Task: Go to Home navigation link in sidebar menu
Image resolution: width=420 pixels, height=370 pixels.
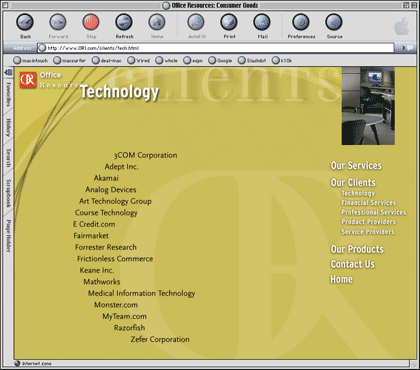Action: (341, 279)
